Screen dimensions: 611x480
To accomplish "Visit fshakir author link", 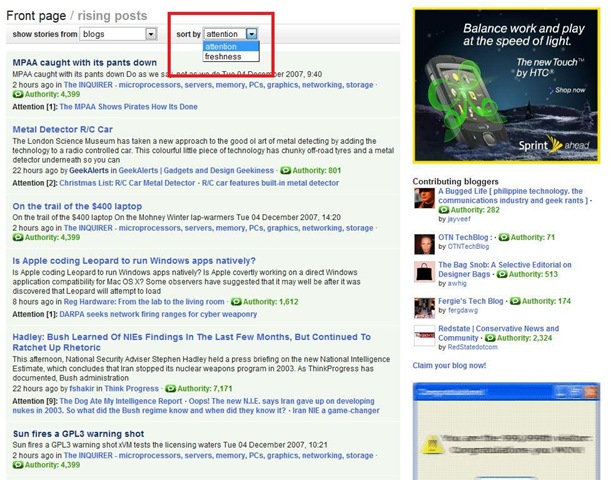I will pyautogui.click(x=82, y=388).
